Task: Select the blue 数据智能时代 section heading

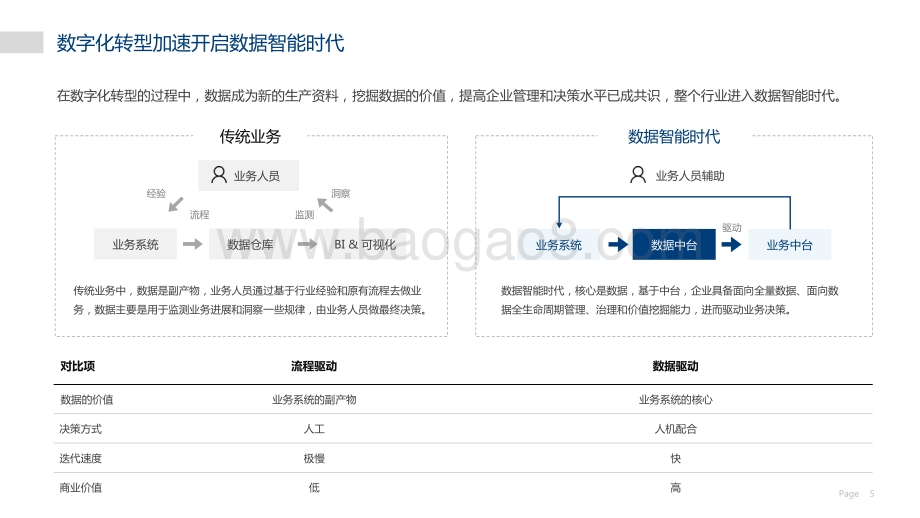Action: click(674, 137)
